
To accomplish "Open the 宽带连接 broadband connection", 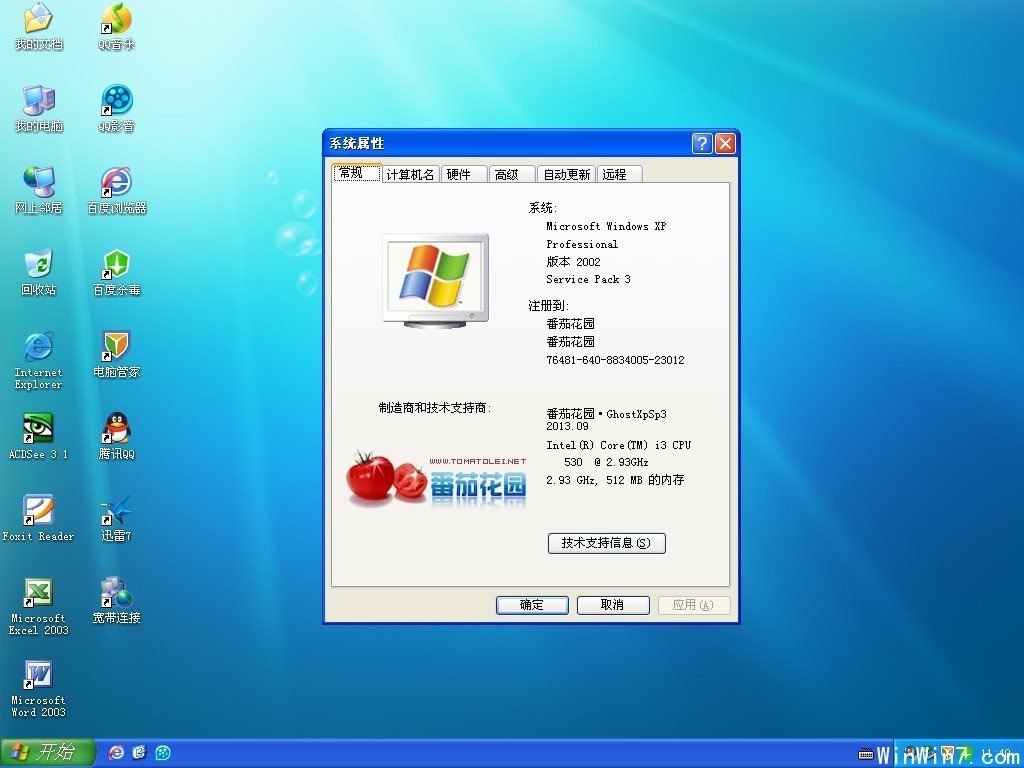I will (x=115, y=593).
